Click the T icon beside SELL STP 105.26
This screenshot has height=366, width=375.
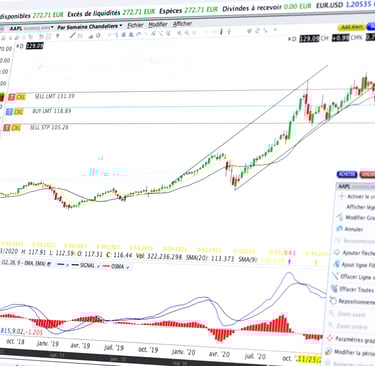pyautogui.click(x=6, y=128)
